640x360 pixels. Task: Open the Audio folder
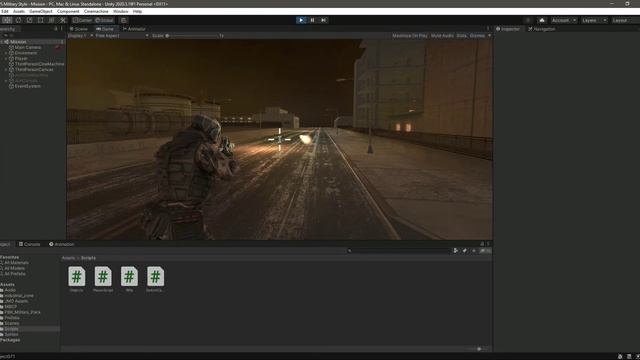click(x=8, y=290)
